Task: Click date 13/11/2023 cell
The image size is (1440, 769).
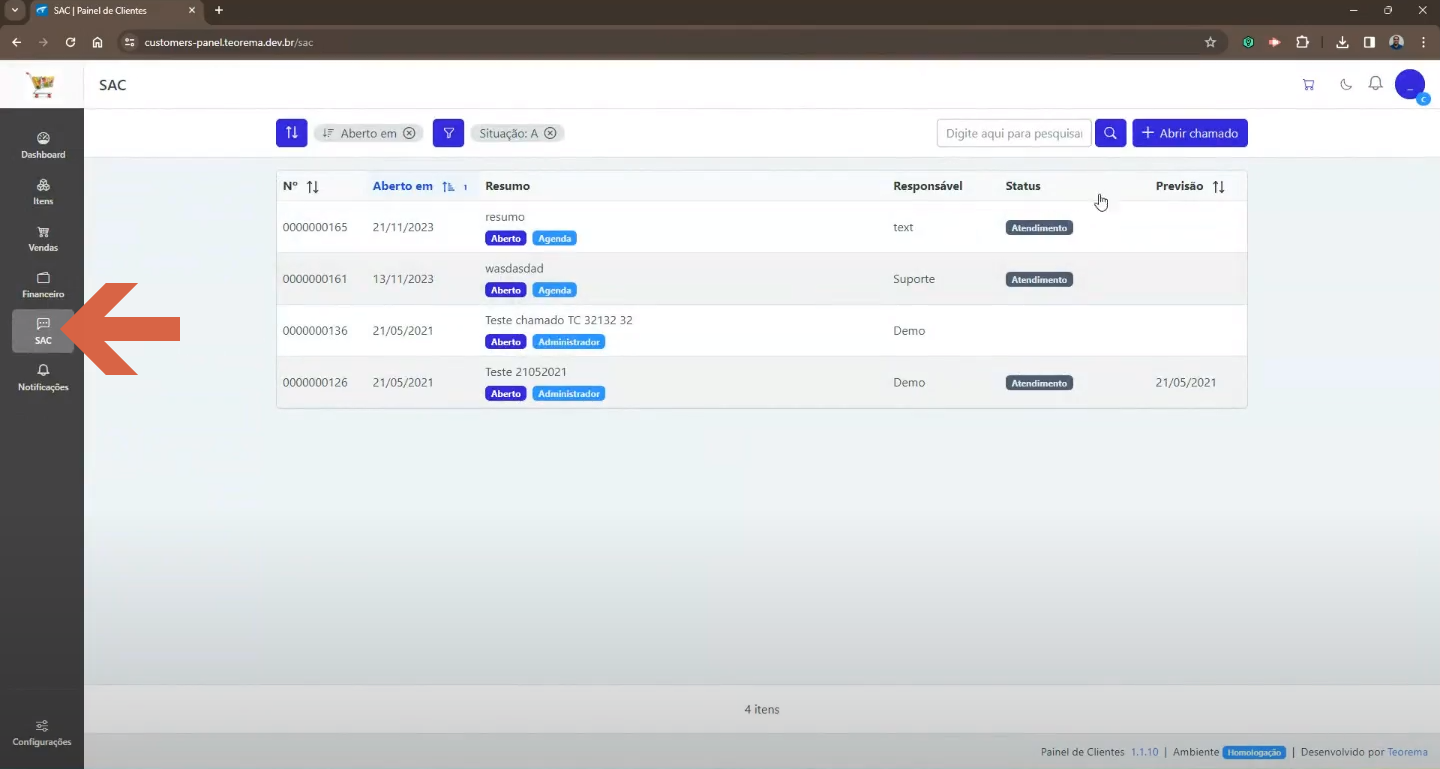Action: tap(403, 279)
